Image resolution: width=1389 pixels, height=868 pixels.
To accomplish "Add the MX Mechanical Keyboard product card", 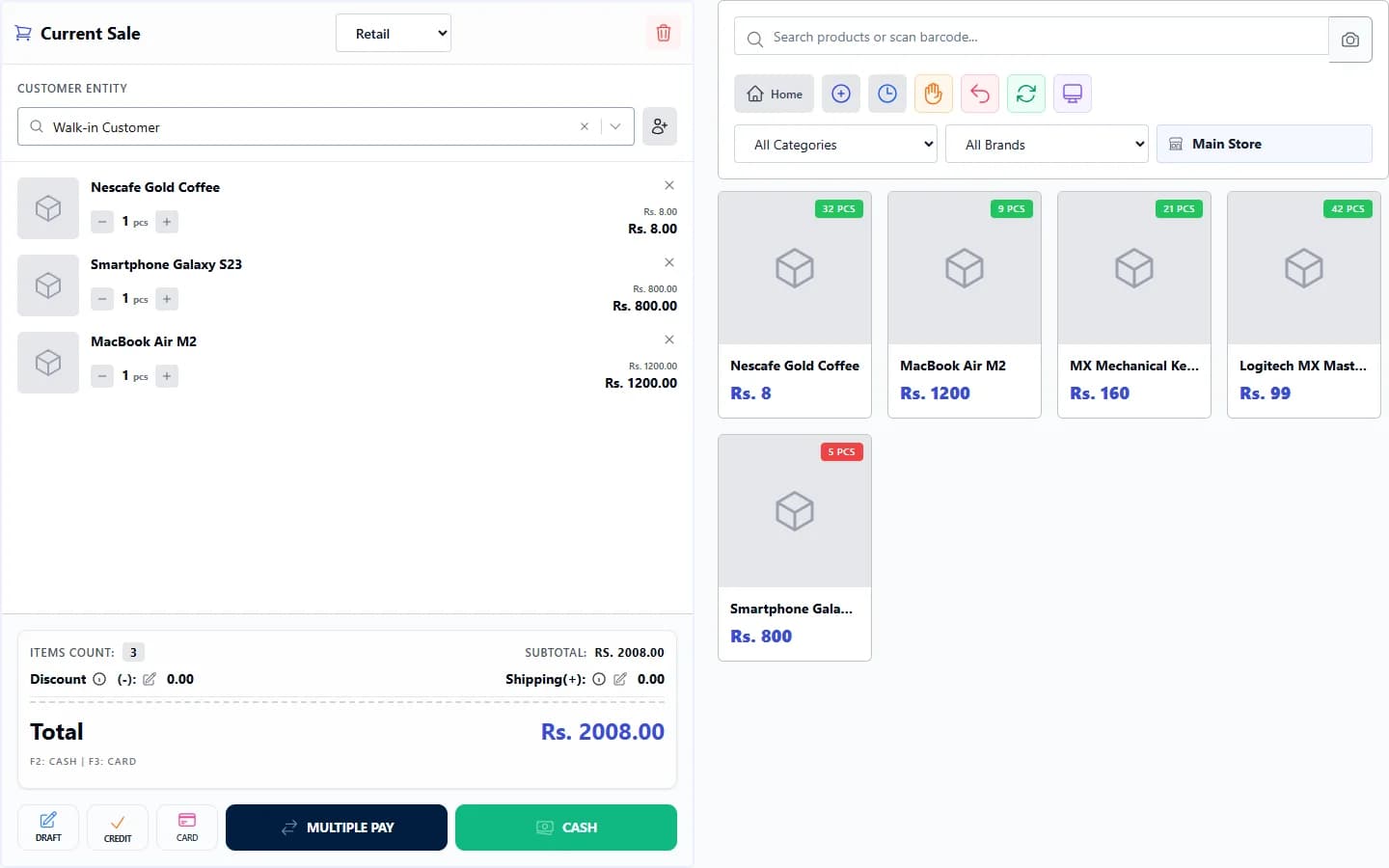I will [1134, 305].
